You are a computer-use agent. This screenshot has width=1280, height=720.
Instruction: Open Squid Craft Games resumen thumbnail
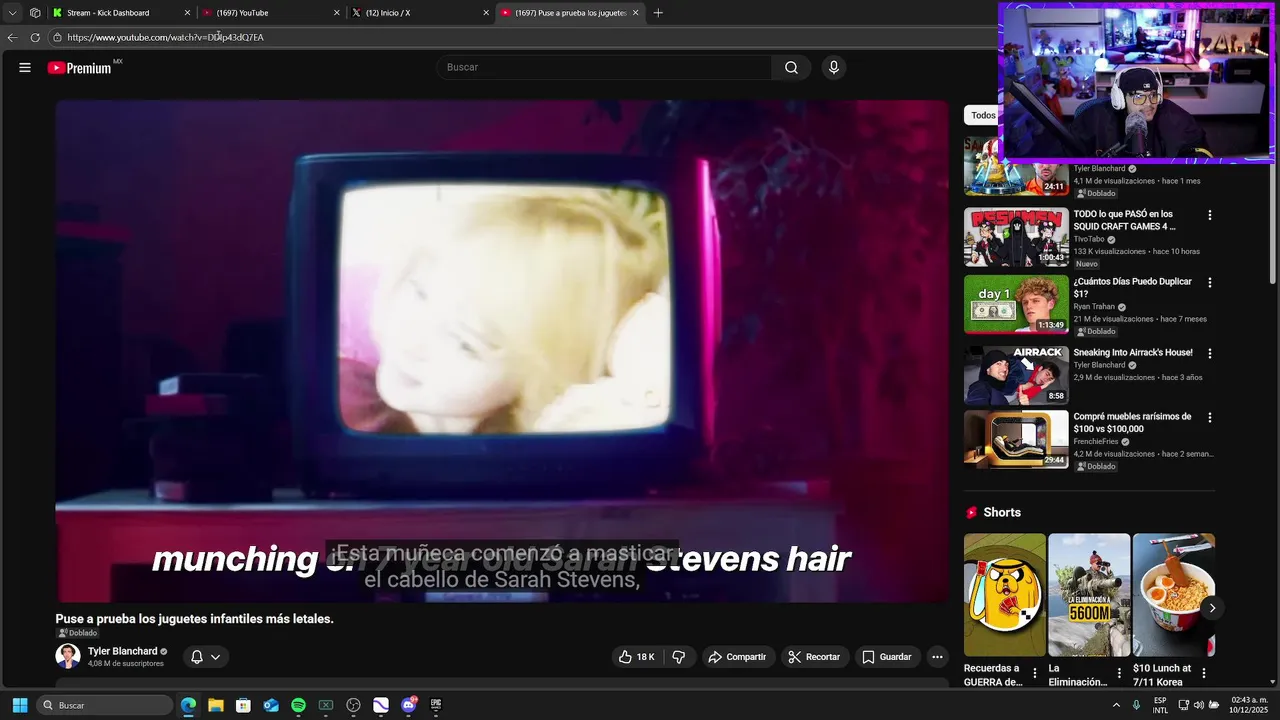tap(1016, 237)
